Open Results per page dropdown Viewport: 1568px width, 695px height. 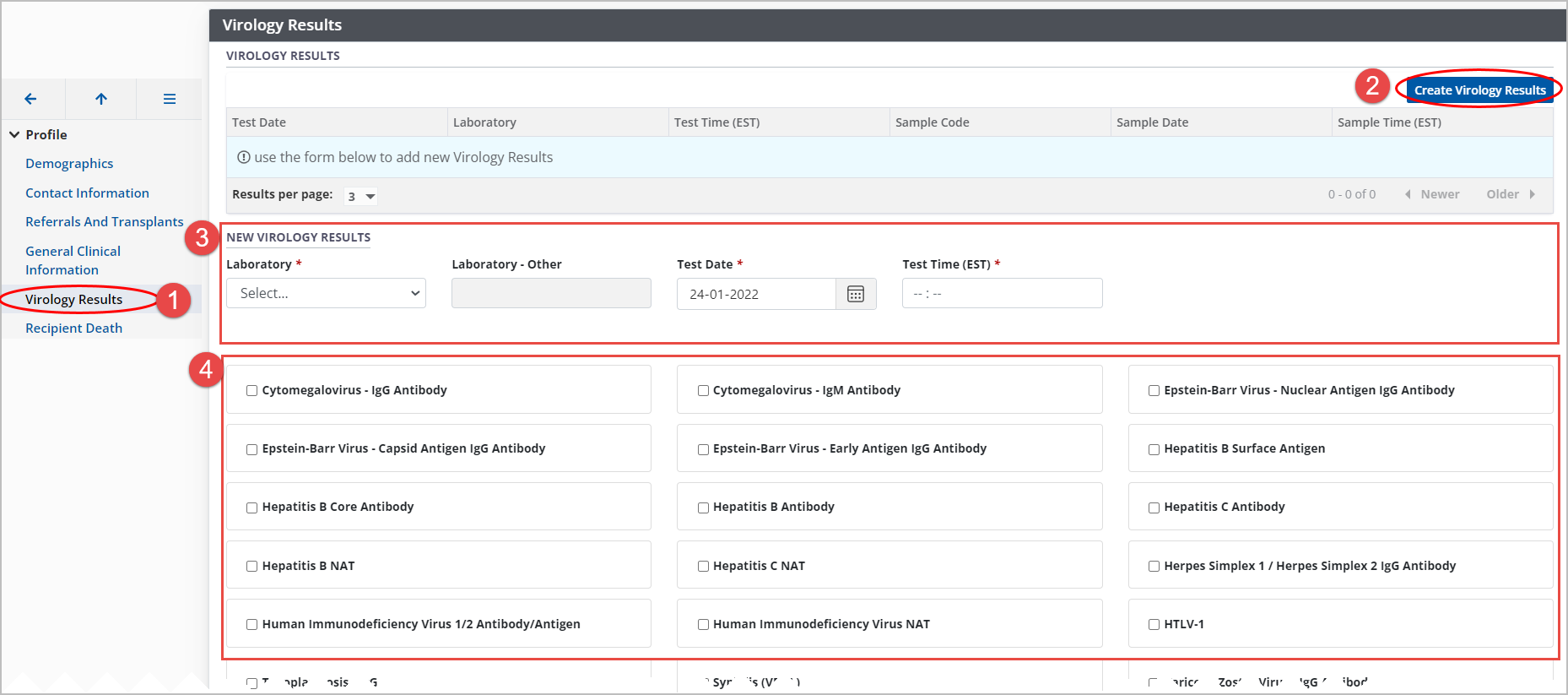point(360,196)
